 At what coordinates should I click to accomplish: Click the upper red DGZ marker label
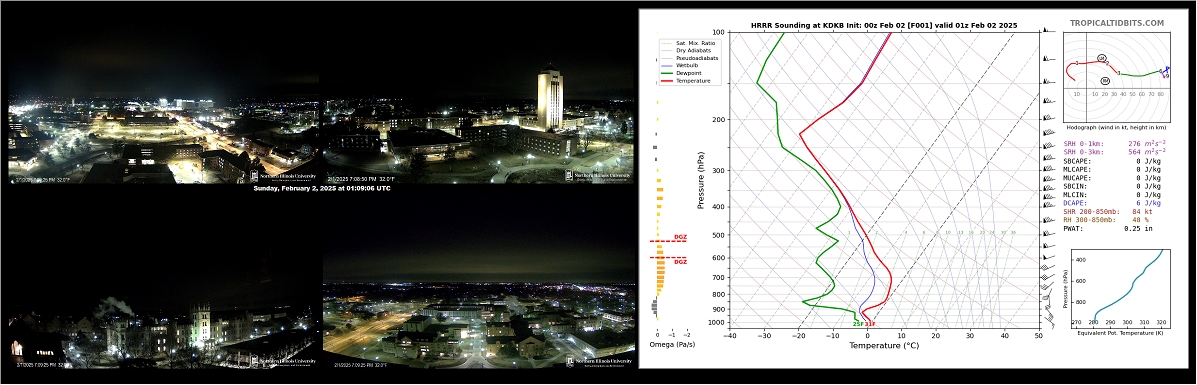(x=680, y=237)
